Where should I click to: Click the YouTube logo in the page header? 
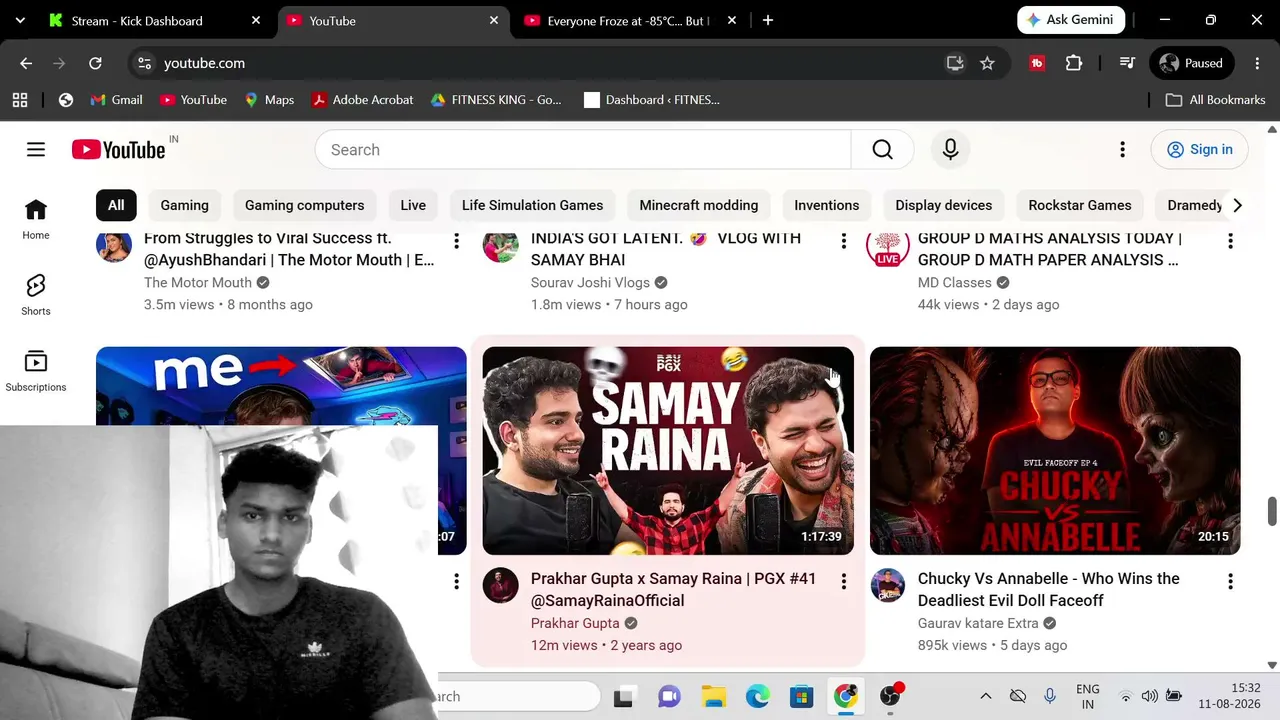118,150
